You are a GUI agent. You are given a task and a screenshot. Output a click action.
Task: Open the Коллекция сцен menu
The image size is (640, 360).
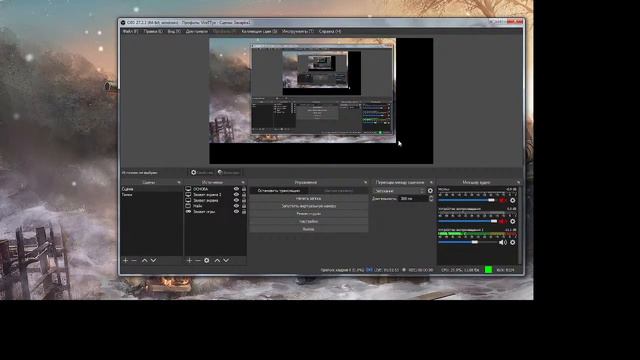[259, 31]
